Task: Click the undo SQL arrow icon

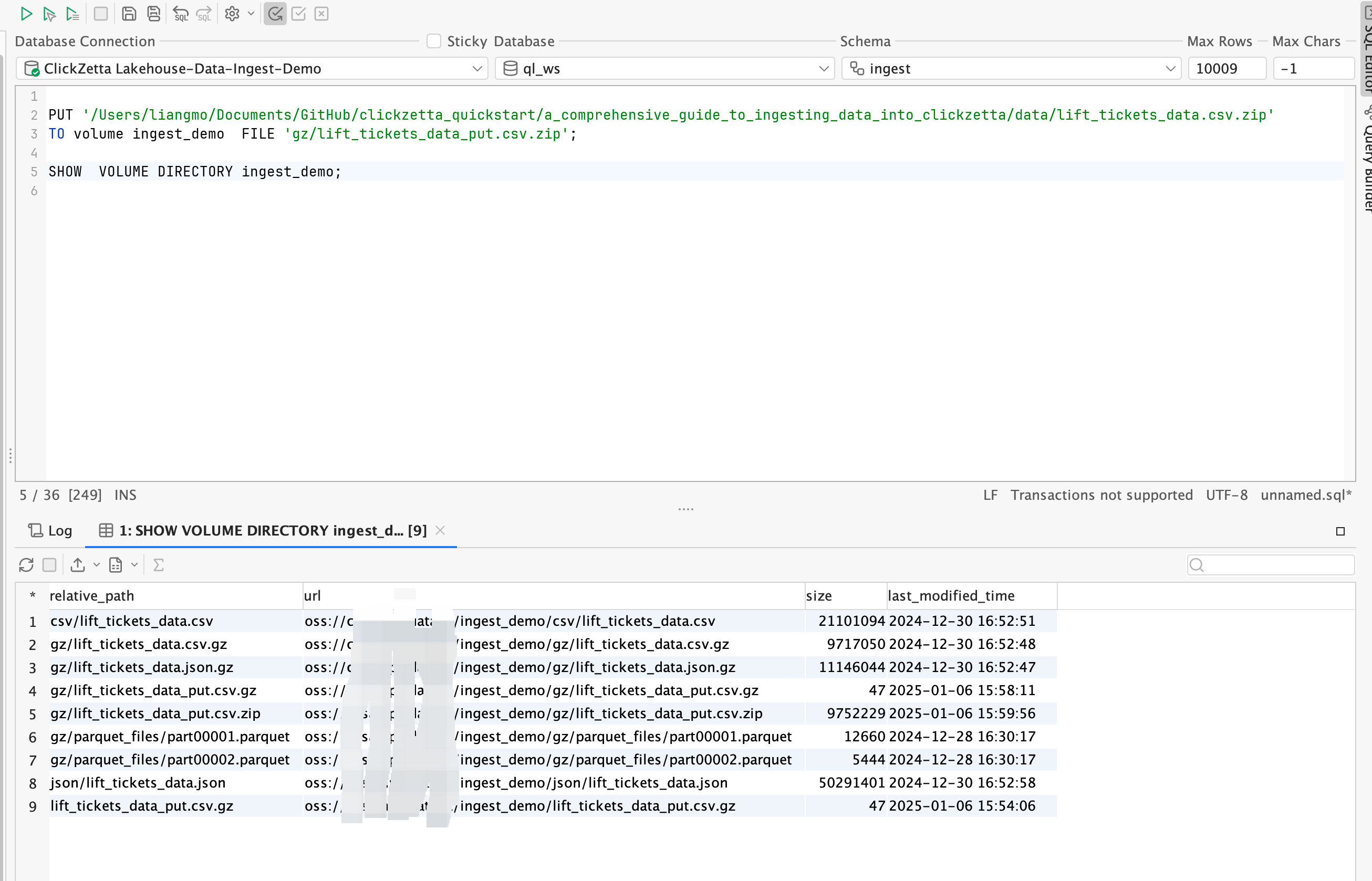Action: click(180, 14)
